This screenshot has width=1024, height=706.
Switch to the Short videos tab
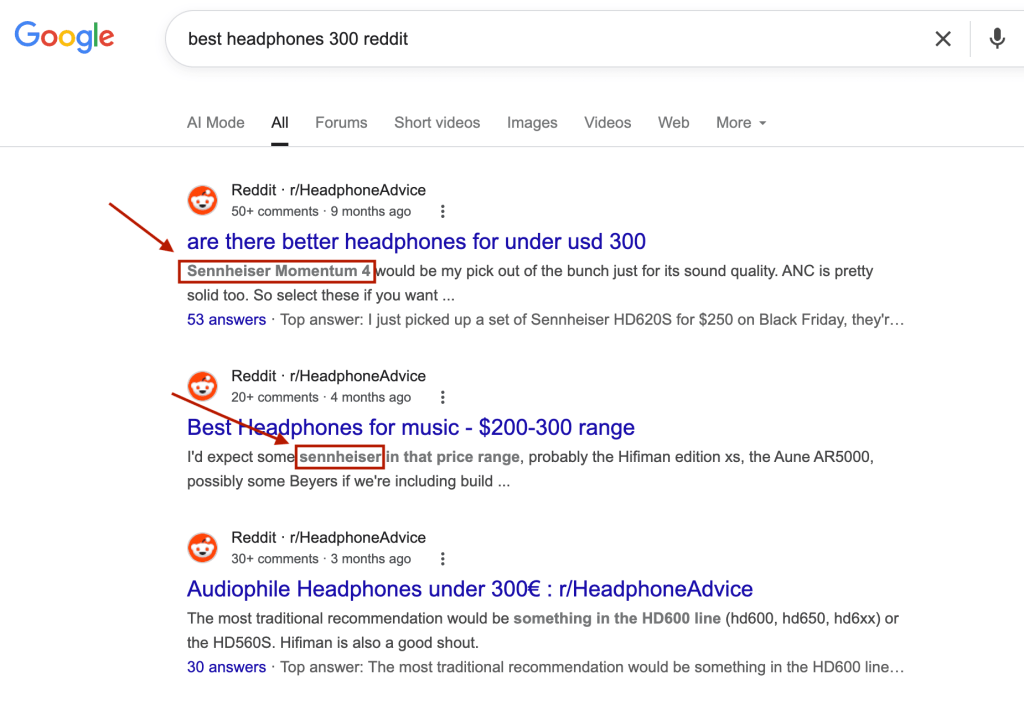tap(437, 122)
